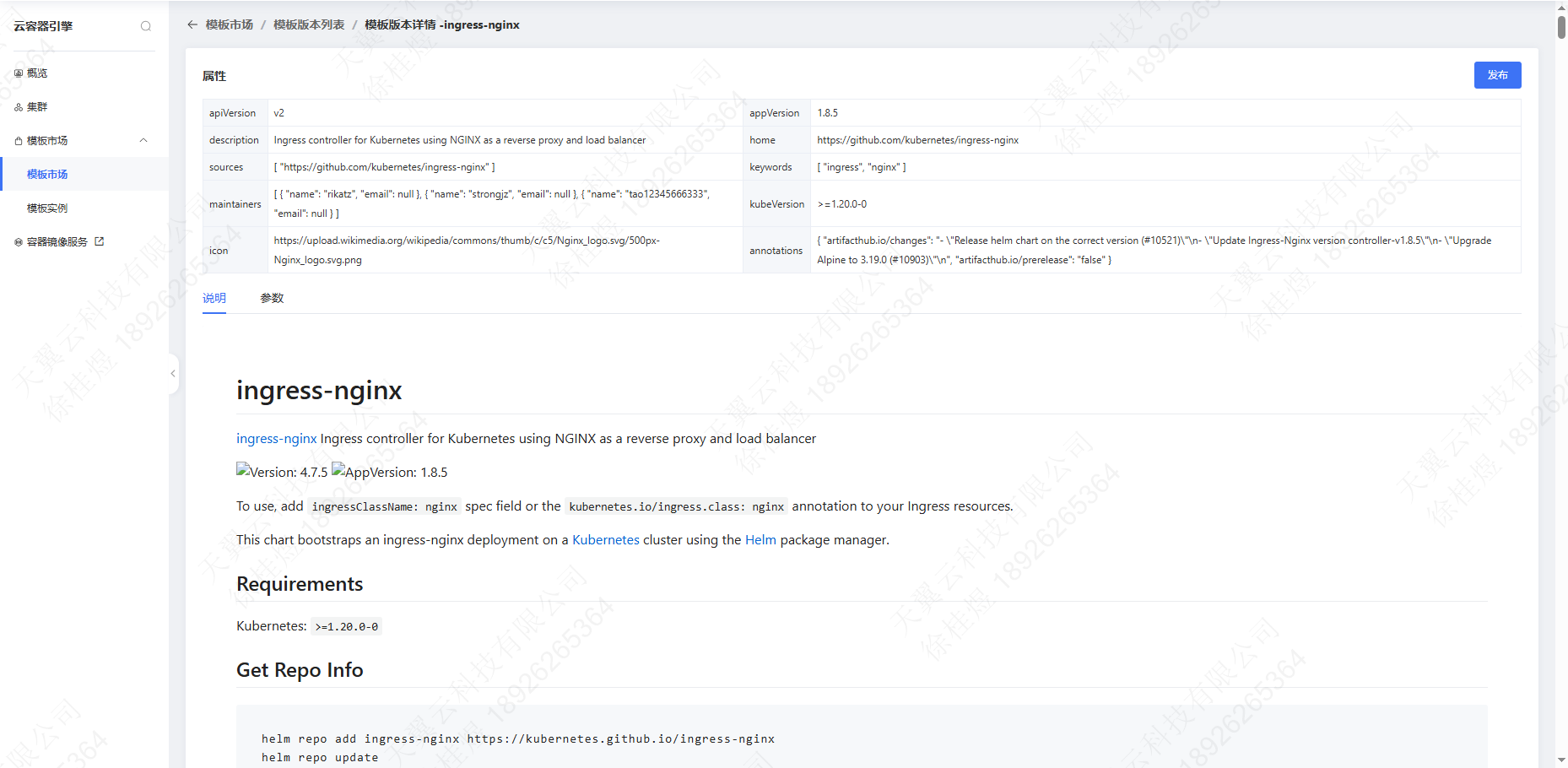Open 容器镜像服务 in the sidebar

pyautogui.click(x=57, y=242)
